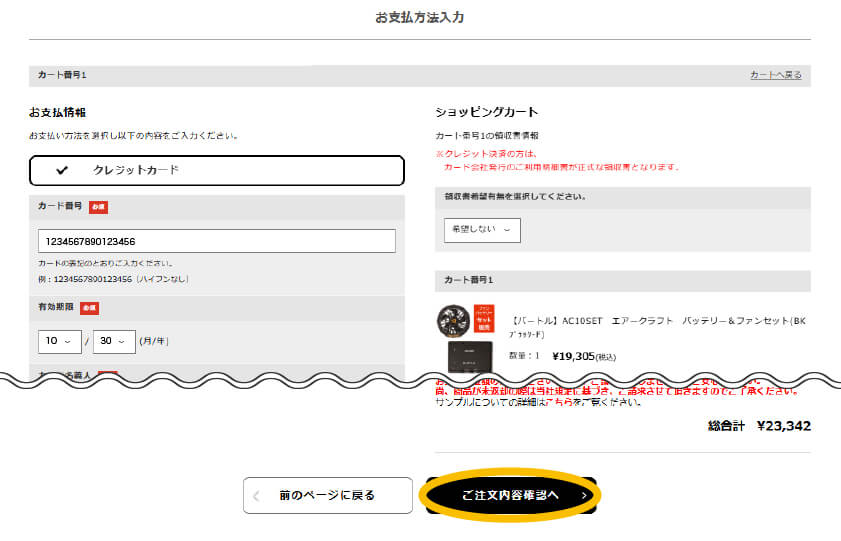Proceed with the ご注文内容確認へ button
841x541 pixels.
[x=510, y=495]
